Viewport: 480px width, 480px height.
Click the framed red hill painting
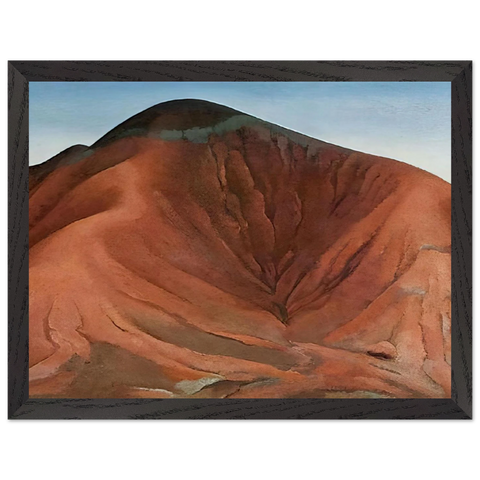click(240, 240)
